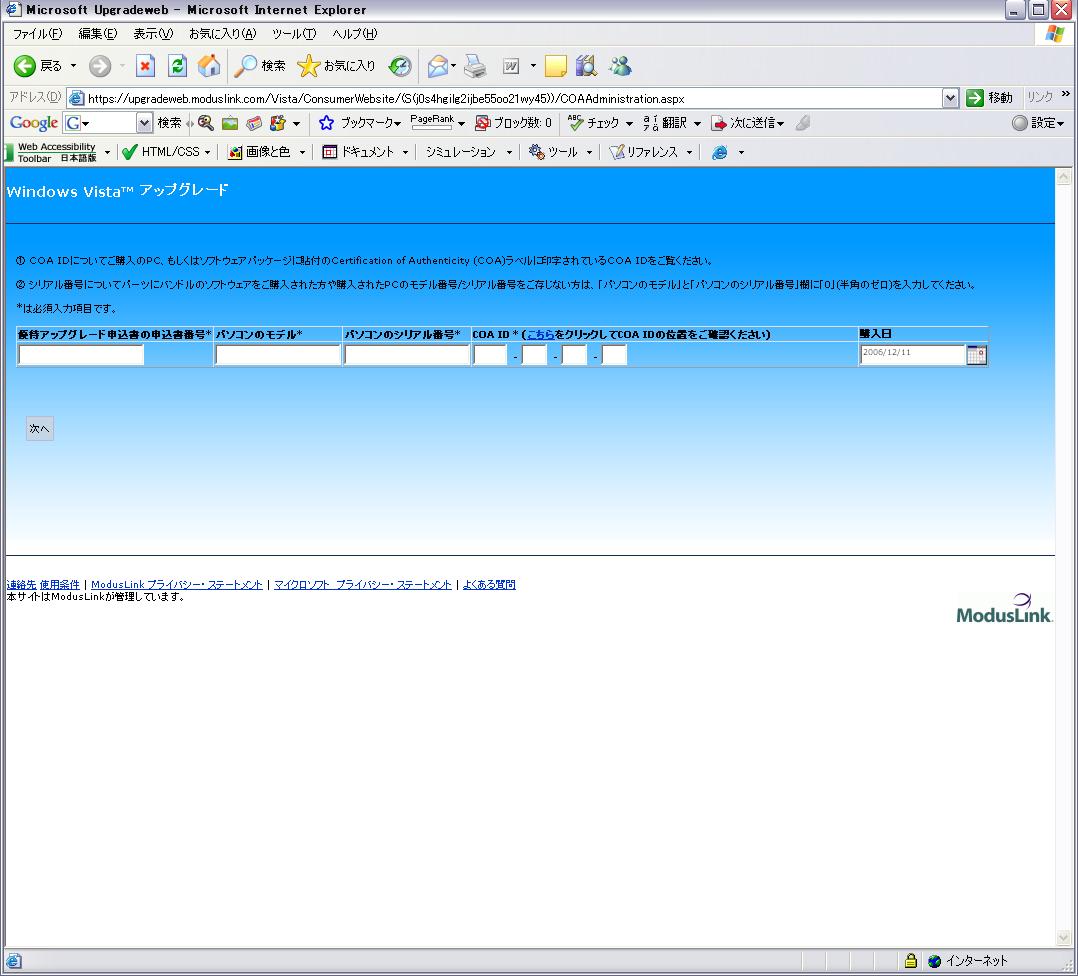Open the シミュレーション dropdown menu
This screenshot has width=1078, height=976.
pyautogui.click(x=509, y=153)
